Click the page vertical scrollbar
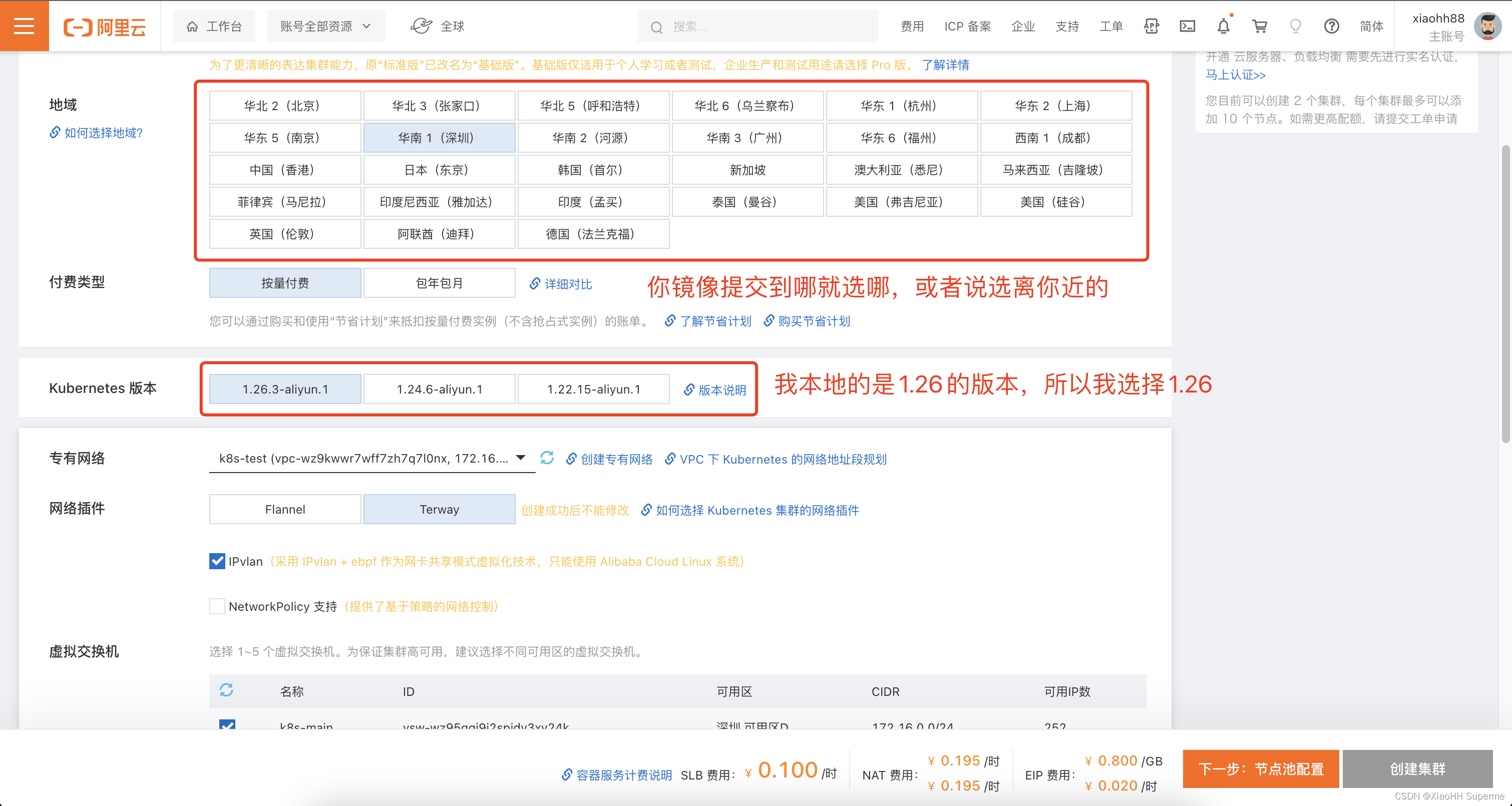The image size is (1512, 806). tap(1505, 293)
